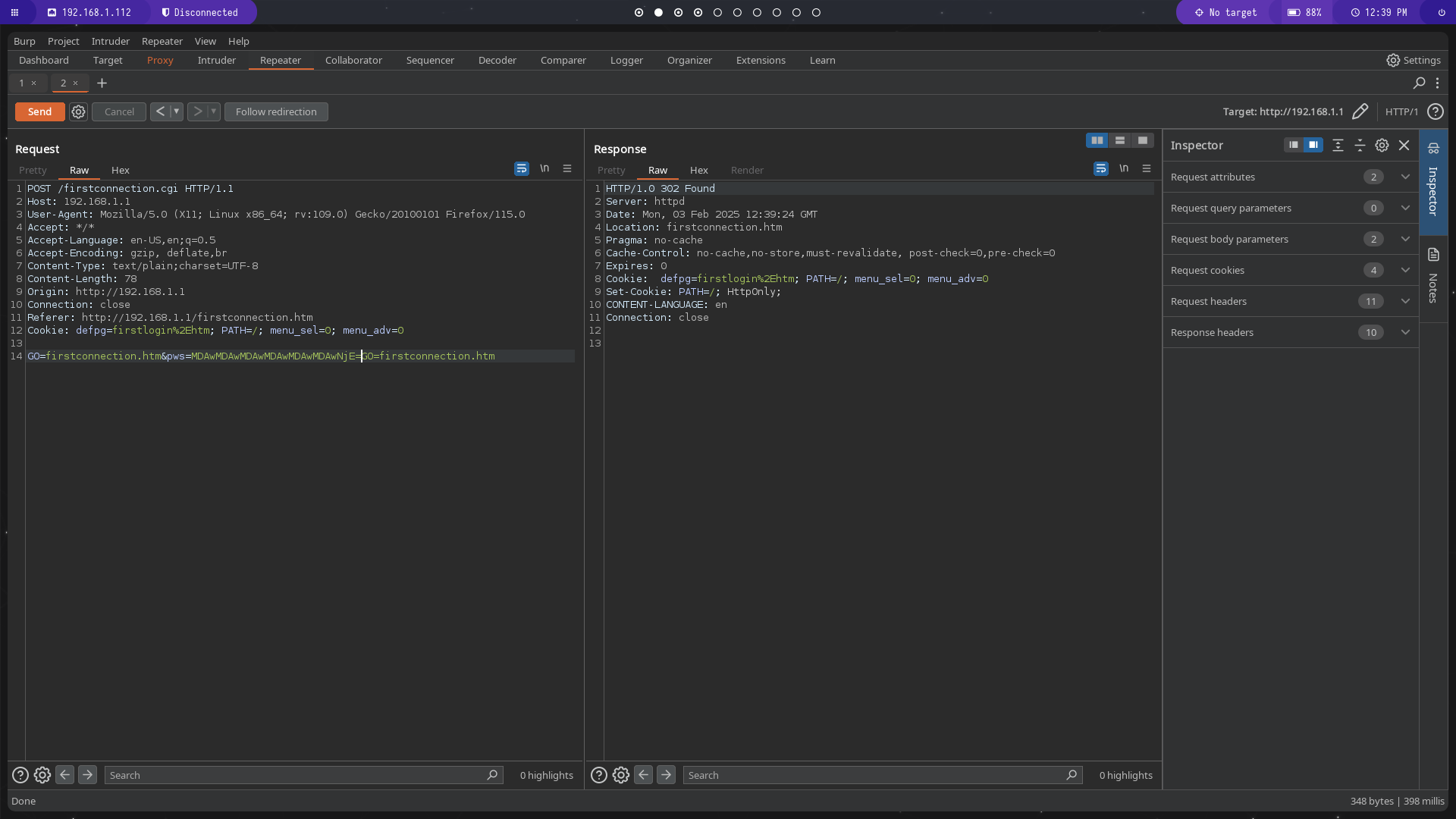The width and height of the screenshot is (1456, 819).
Task: Go back to previous request in history
Action: (160, 111)
